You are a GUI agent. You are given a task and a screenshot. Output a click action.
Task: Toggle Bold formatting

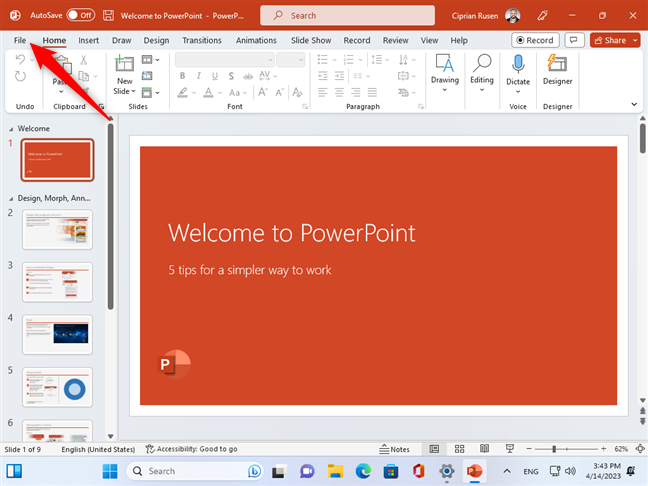[x=182, y=76]
